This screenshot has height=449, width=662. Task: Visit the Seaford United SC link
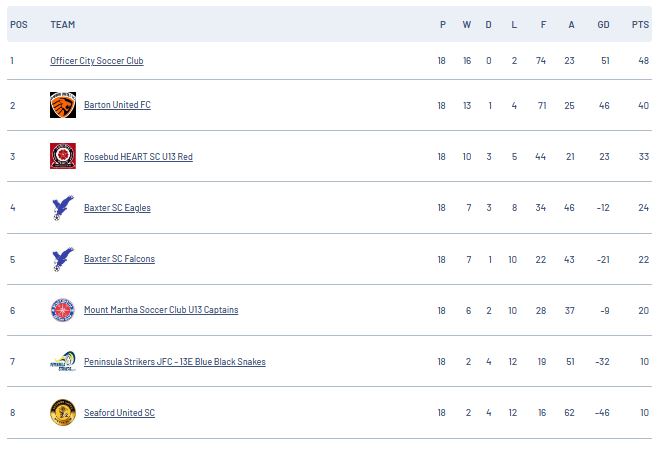coord(119,413)
